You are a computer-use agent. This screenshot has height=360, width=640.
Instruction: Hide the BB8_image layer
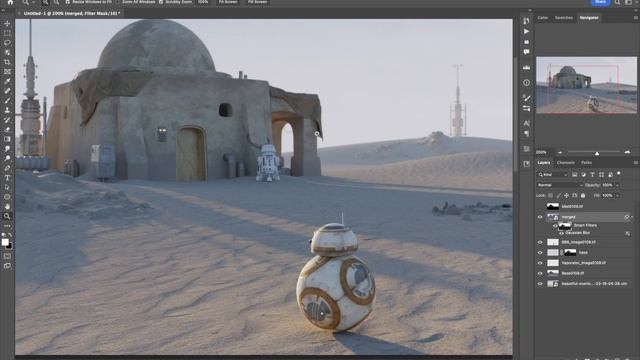point(540,242)
